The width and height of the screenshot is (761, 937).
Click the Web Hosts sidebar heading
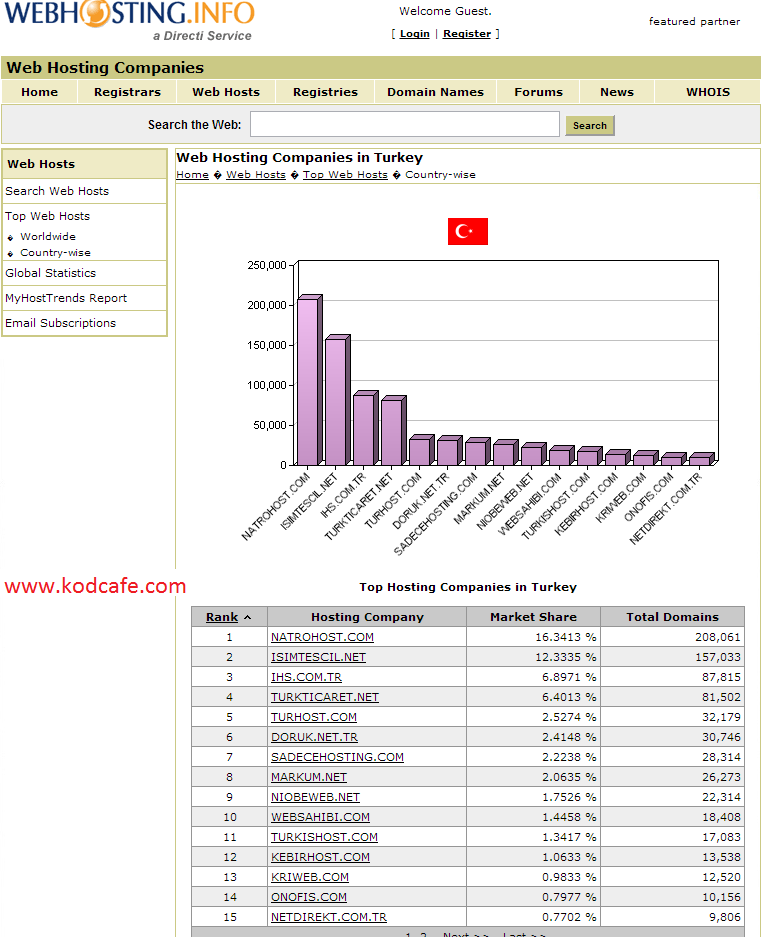[41, 164]
